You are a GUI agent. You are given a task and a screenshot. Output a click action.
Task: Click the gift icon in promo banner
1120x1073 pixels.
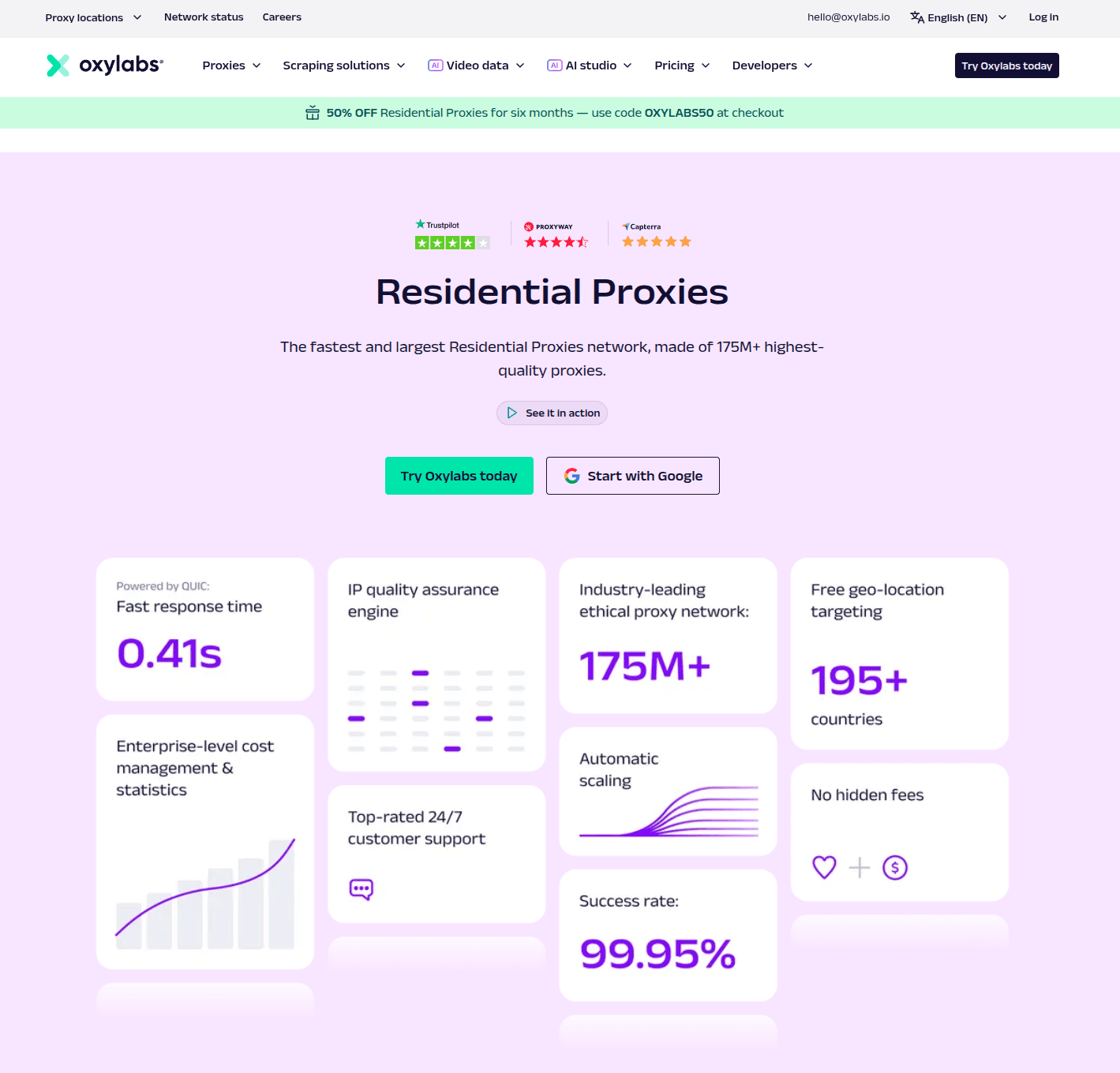pyautogui.click(x=313, y=113)
